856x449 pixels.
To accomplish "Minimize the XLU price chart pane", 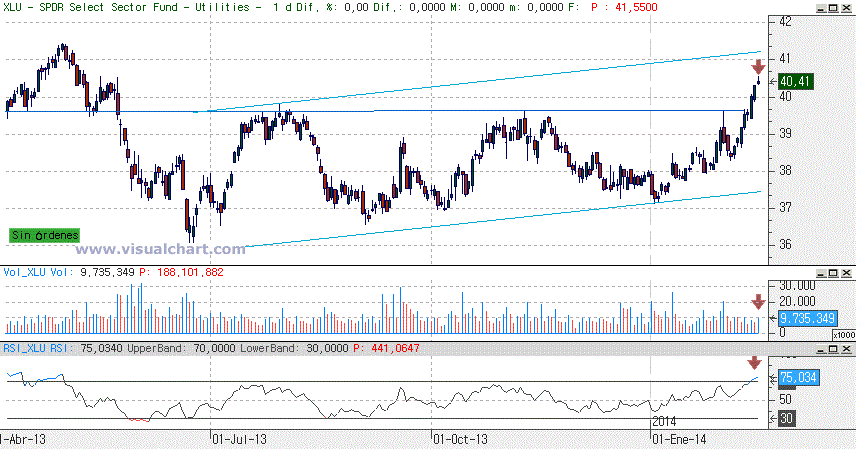I will (x=821, y=8).
